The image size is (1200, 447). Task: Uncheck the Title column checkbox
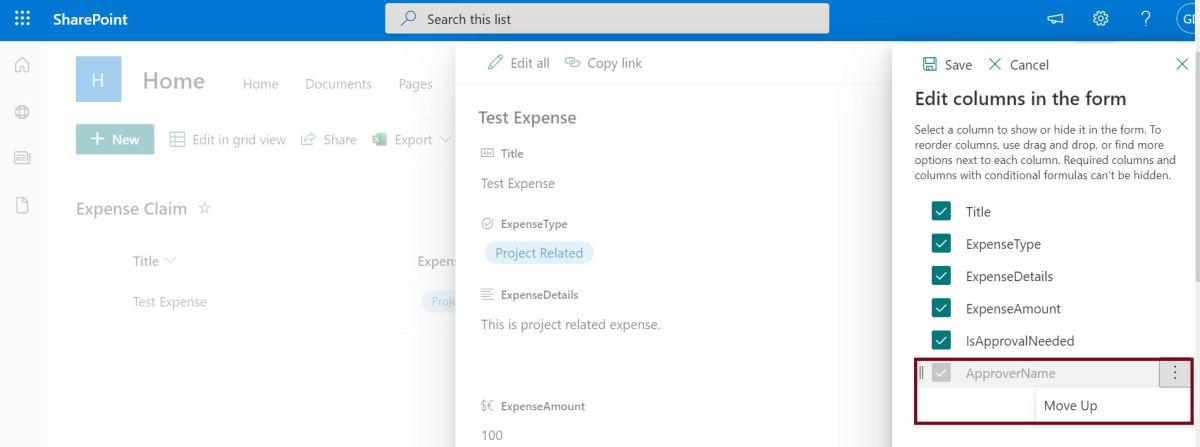point(941,211)
